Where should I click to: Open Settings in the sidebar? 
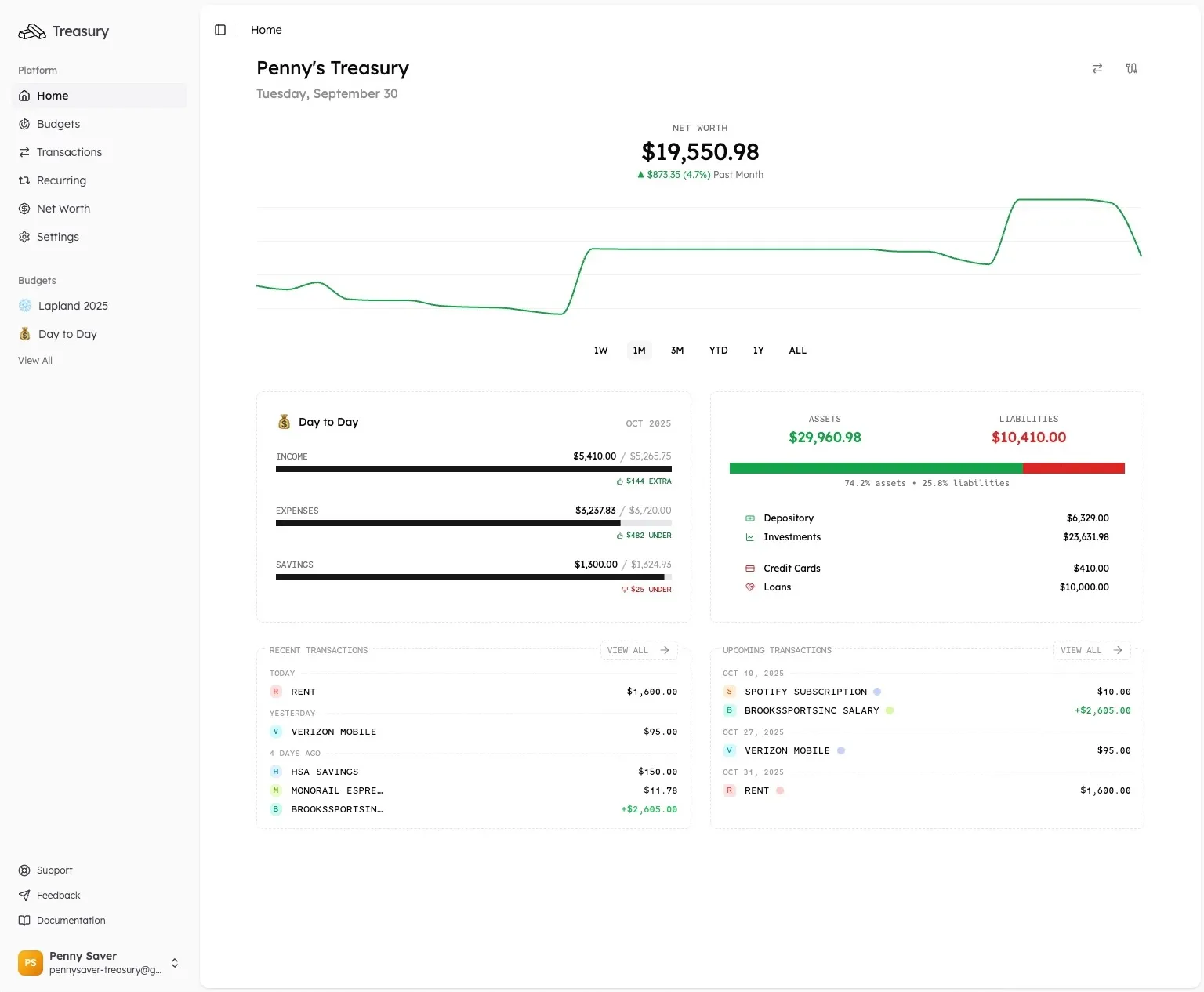tap(57, 237)
